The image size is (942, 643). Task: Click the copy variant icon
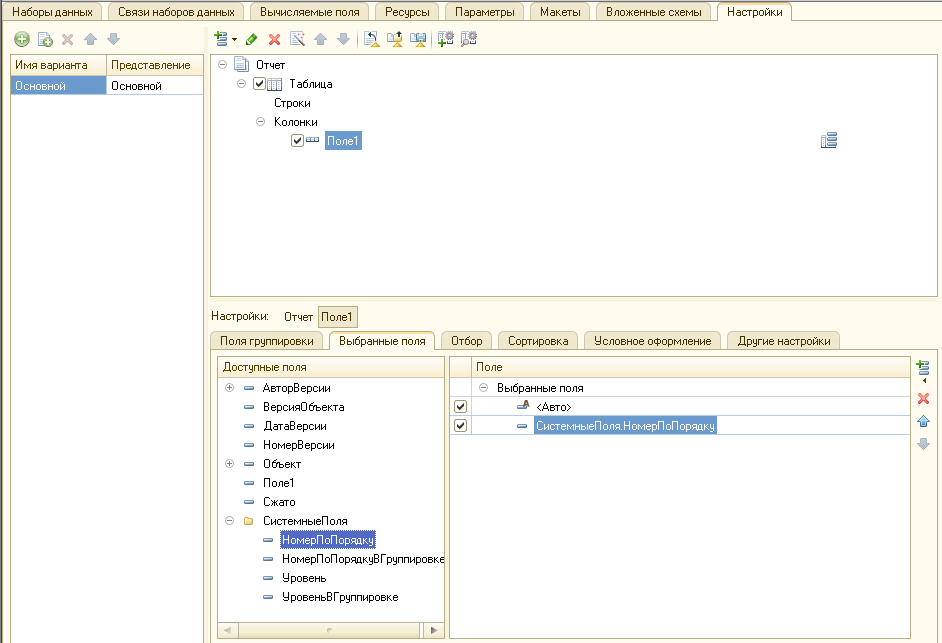(x=45, y=39)
